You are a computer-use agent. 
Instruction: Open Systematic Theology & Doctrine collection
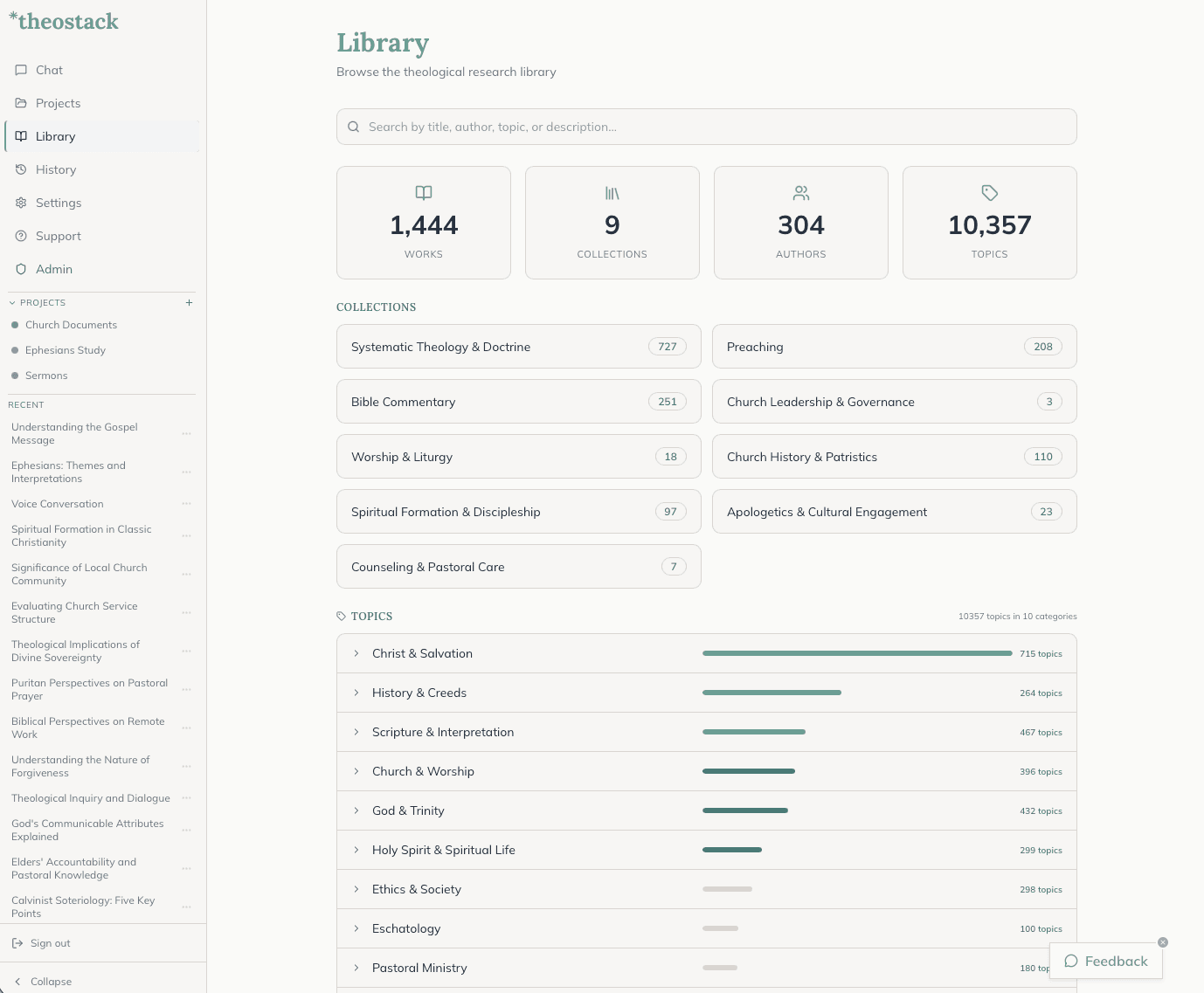[519, 347]
